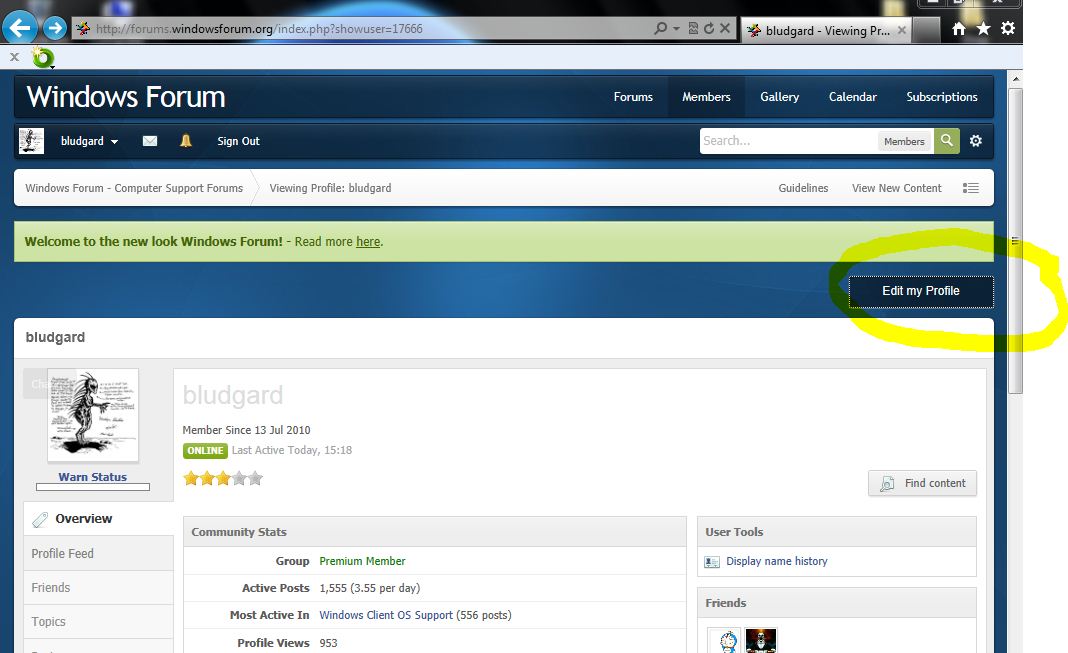
Task: Open the Gallery navigation tab
Action: pyautogui.click(x=779, y=97)
